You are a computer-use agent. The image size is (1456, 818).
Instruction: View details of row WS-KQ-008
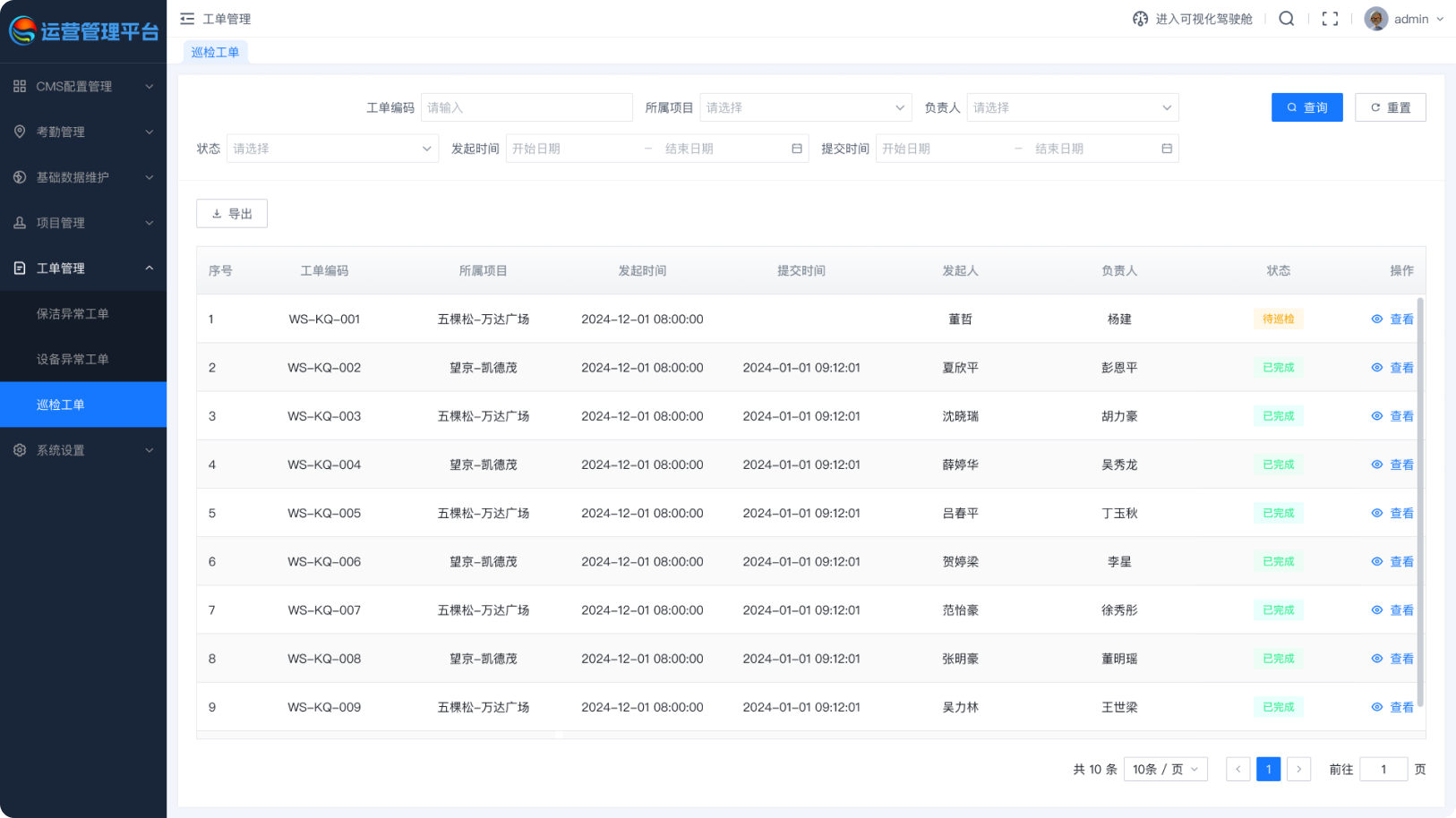tap(1392, 659)
